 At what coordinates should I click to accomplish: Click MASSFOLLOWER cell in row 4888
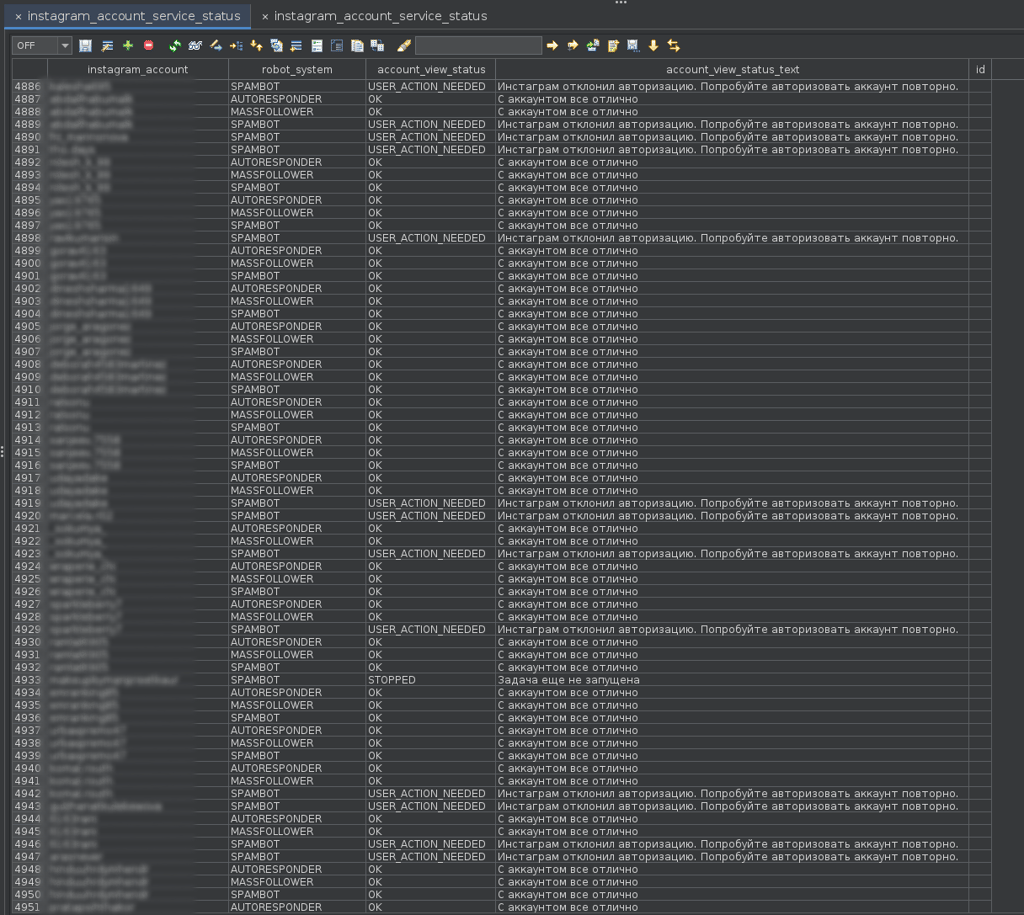(x=297, y=112)
